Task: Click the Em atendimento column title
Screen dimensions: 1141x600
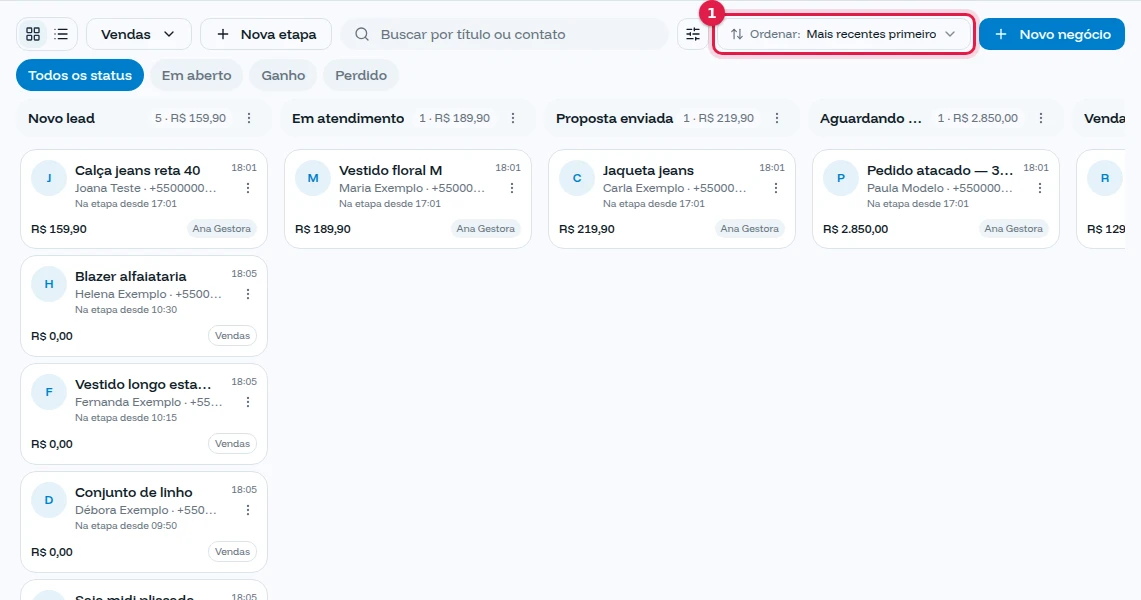Action: (348, 119)
